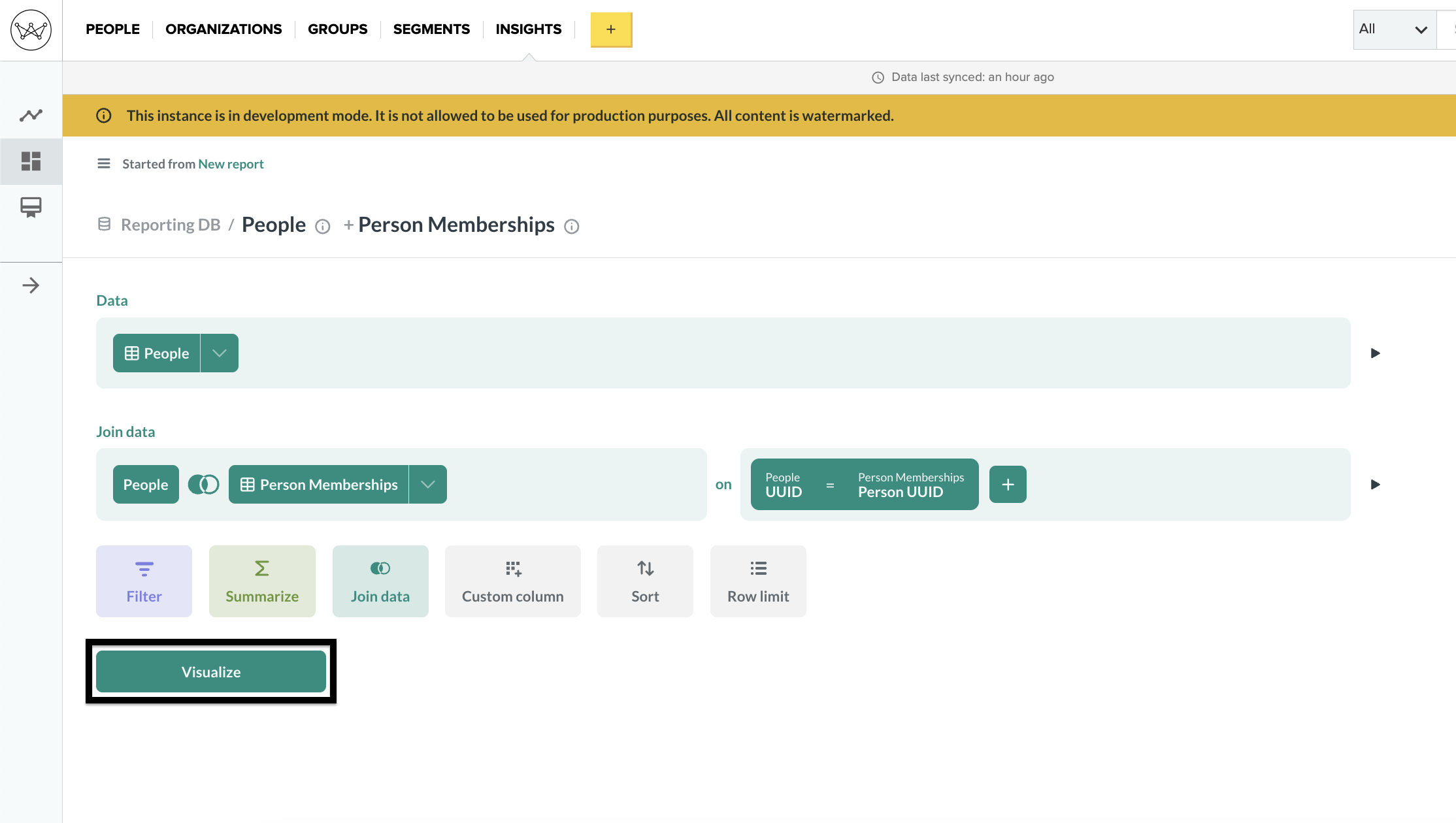Click the Reporting DB database icon
This screenshot has width=1456, height=823.
coord(104,225)
